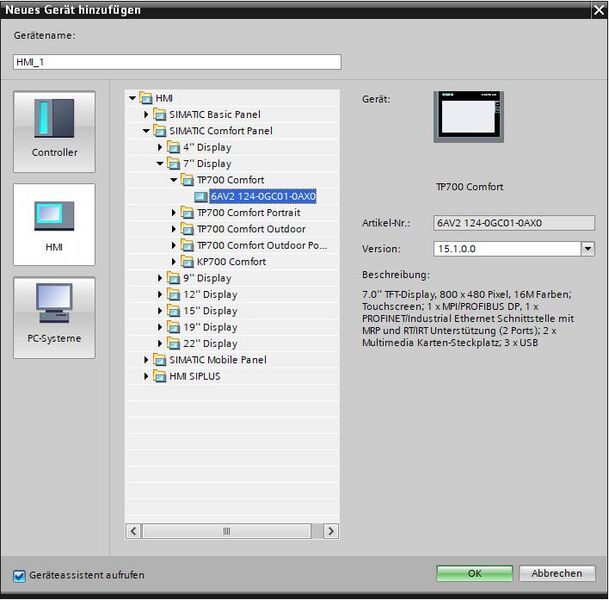Open the Version dropdown list
The width and height of the screenshot is (609, 600).
587,249
